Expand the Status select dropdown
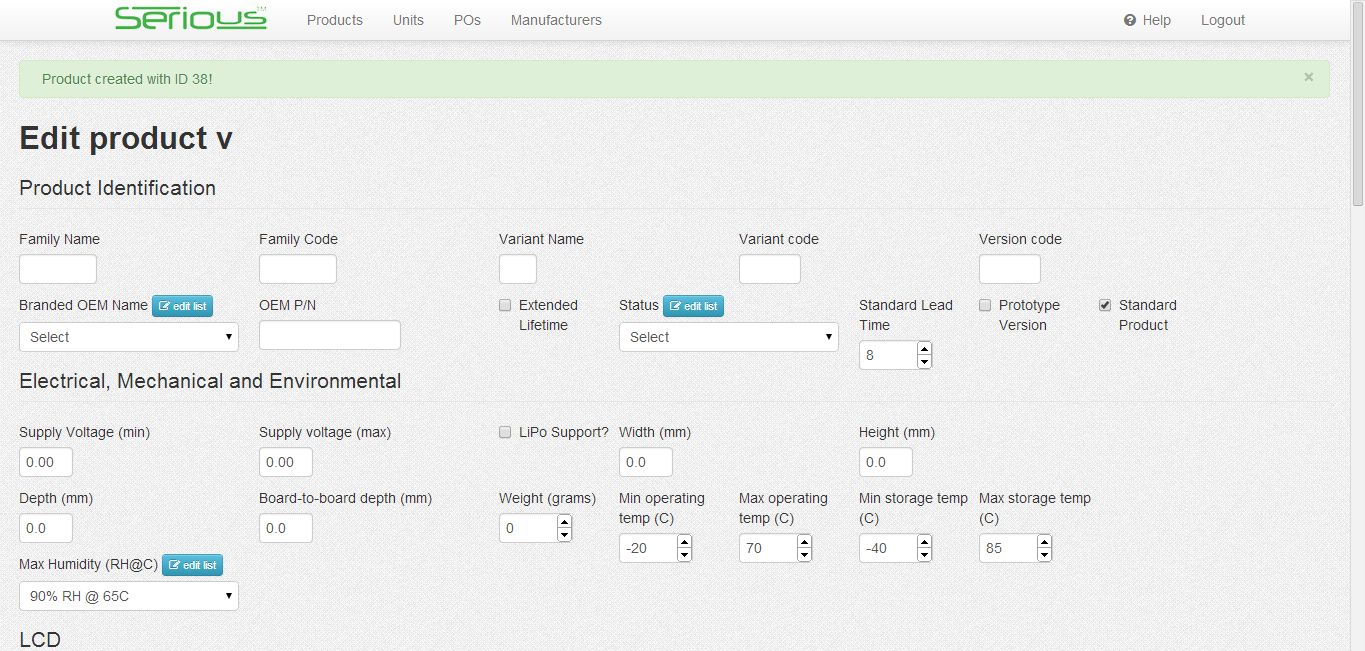The image size is (1365, 651). 728,337
